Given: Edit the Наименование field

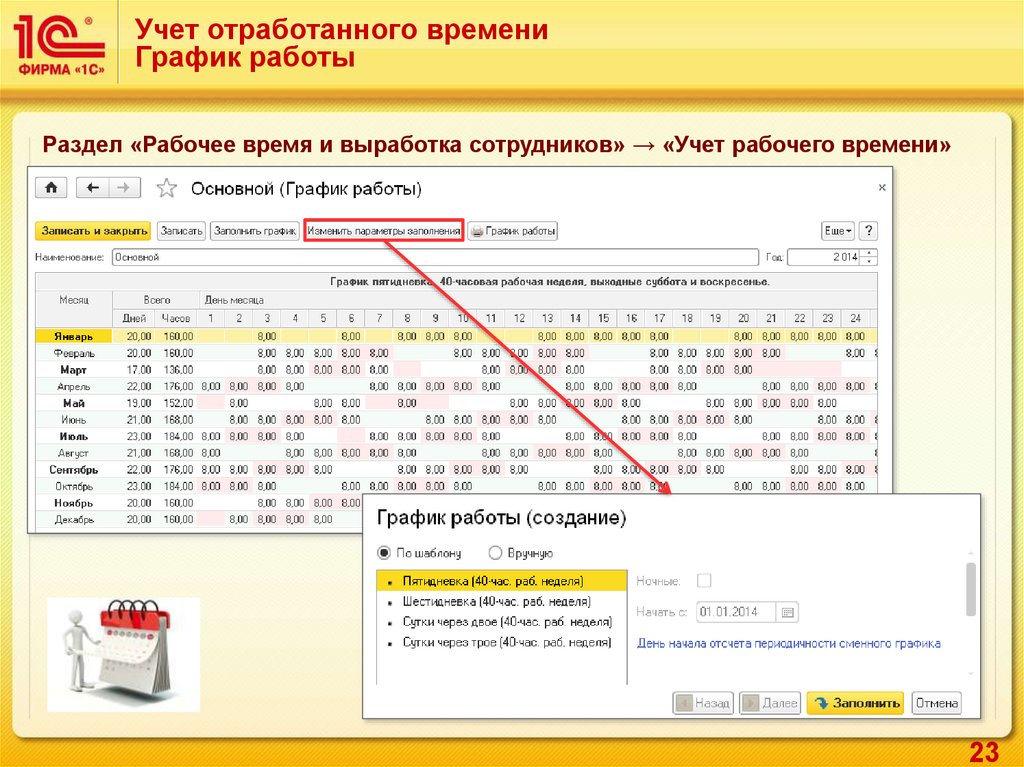Looking at the screenshot, I should click(435, 257).
